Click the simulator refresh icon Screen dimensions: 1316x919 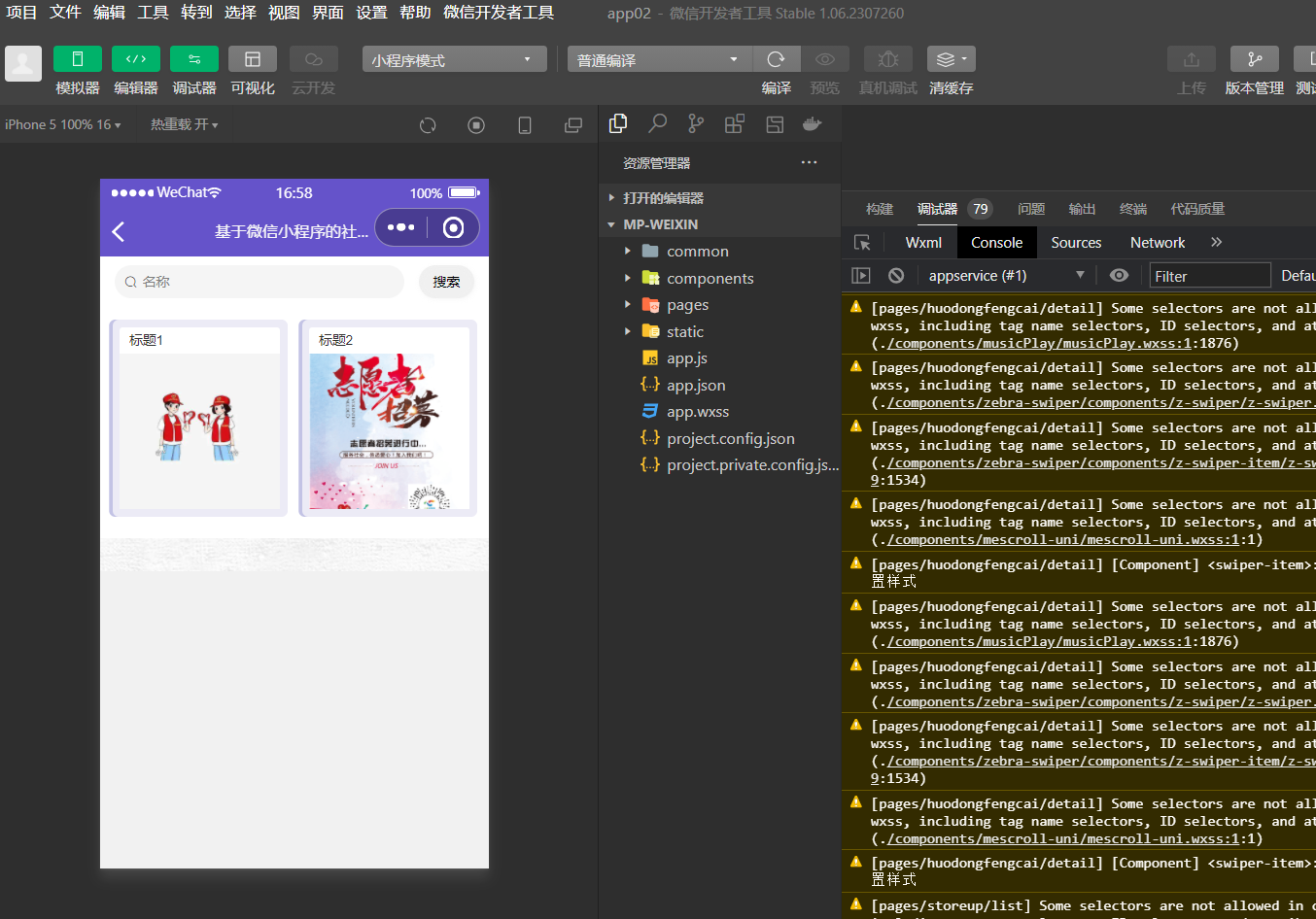click(x=428, y=125)
